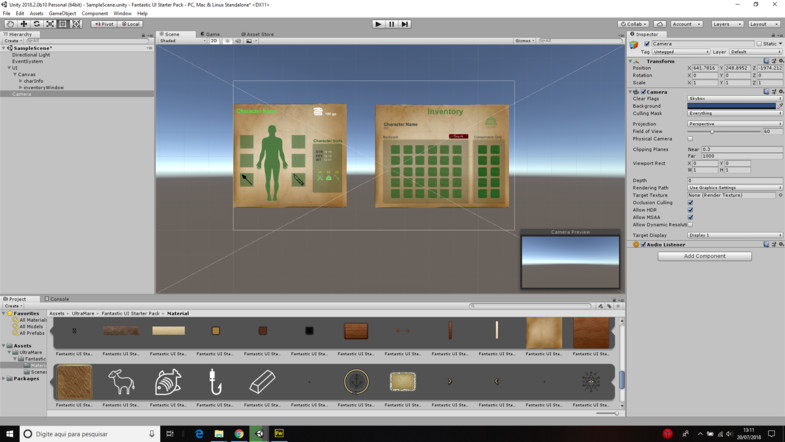
Task: Open the Account button menu
Action: (686, 24)
